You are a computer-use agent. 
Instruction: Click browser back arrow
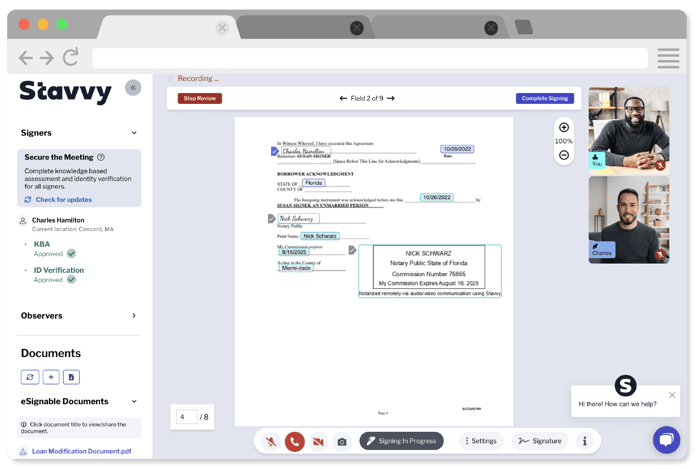tap(25, 58)
